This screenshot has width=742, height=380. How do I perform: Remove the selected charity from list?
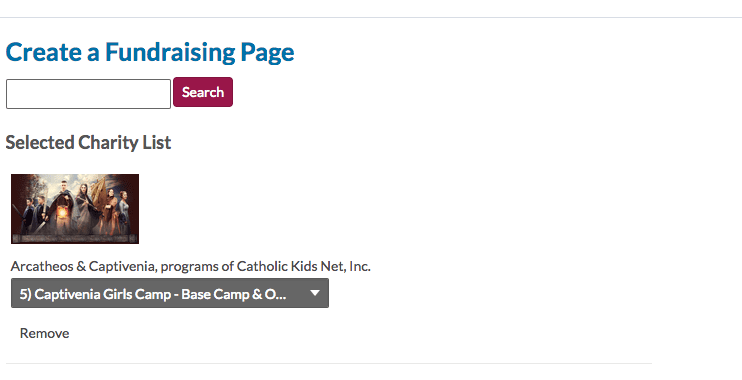(x=44, y=333)
